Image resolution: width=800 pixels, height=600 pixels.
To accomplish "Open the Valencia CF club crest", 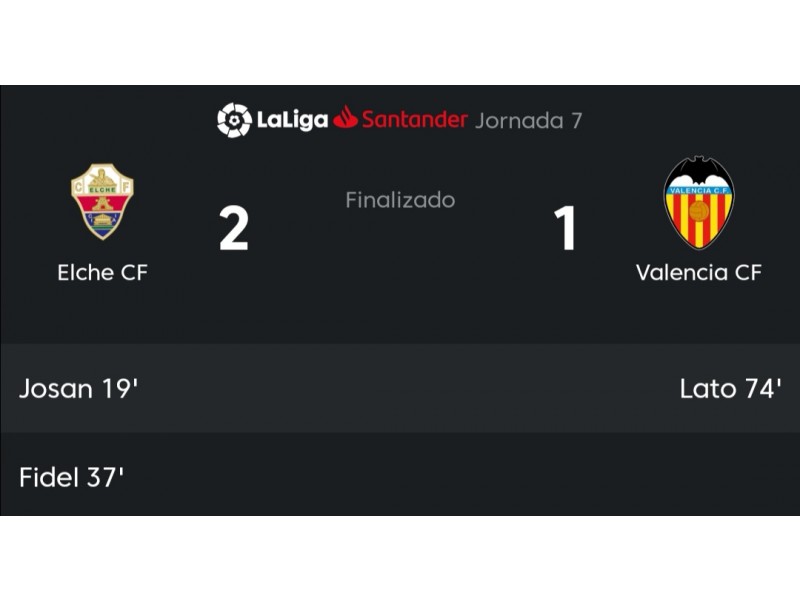I will pos(698,203).
